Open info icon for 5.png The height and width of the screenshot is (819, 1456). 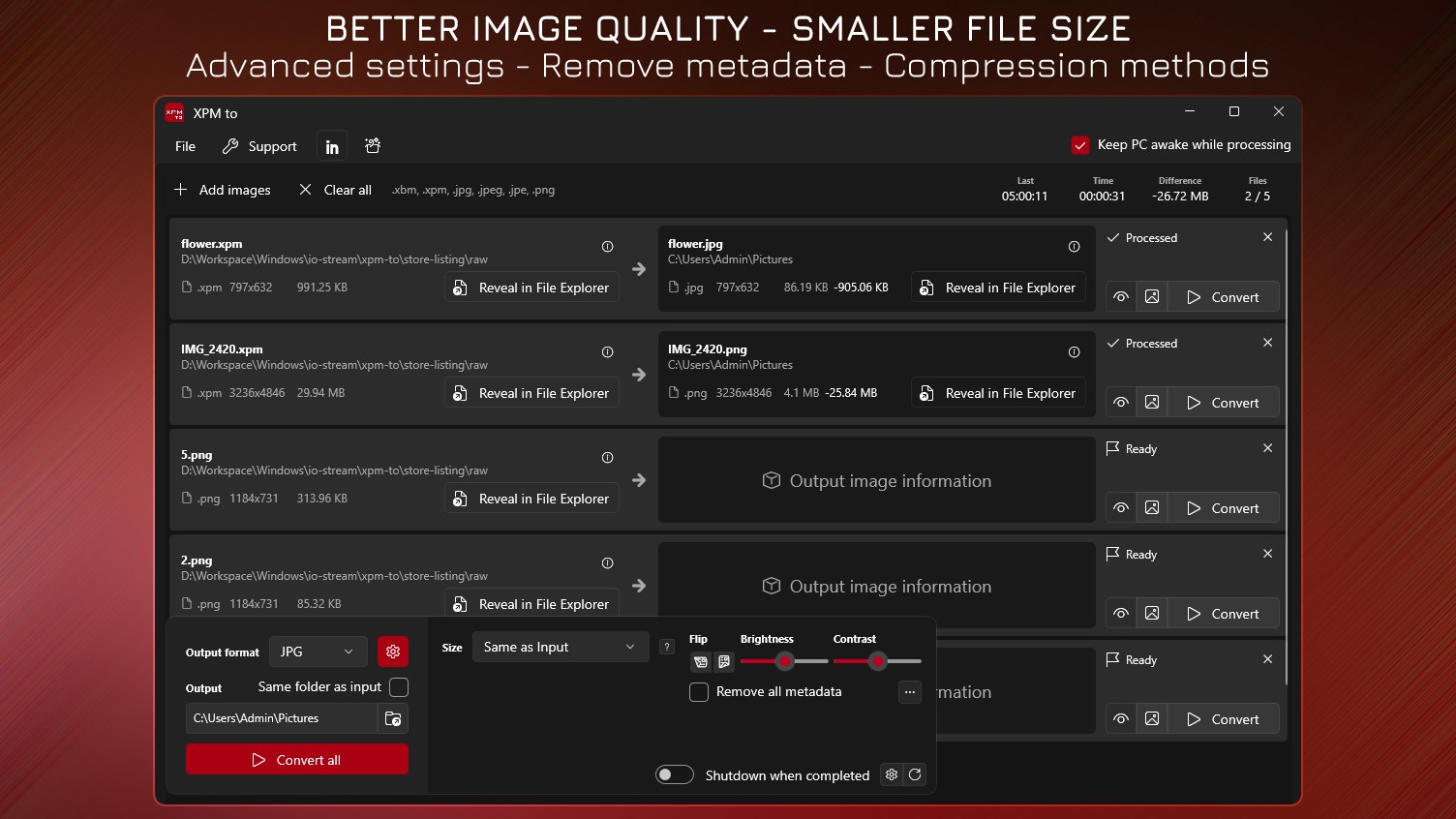click(607, 458)
